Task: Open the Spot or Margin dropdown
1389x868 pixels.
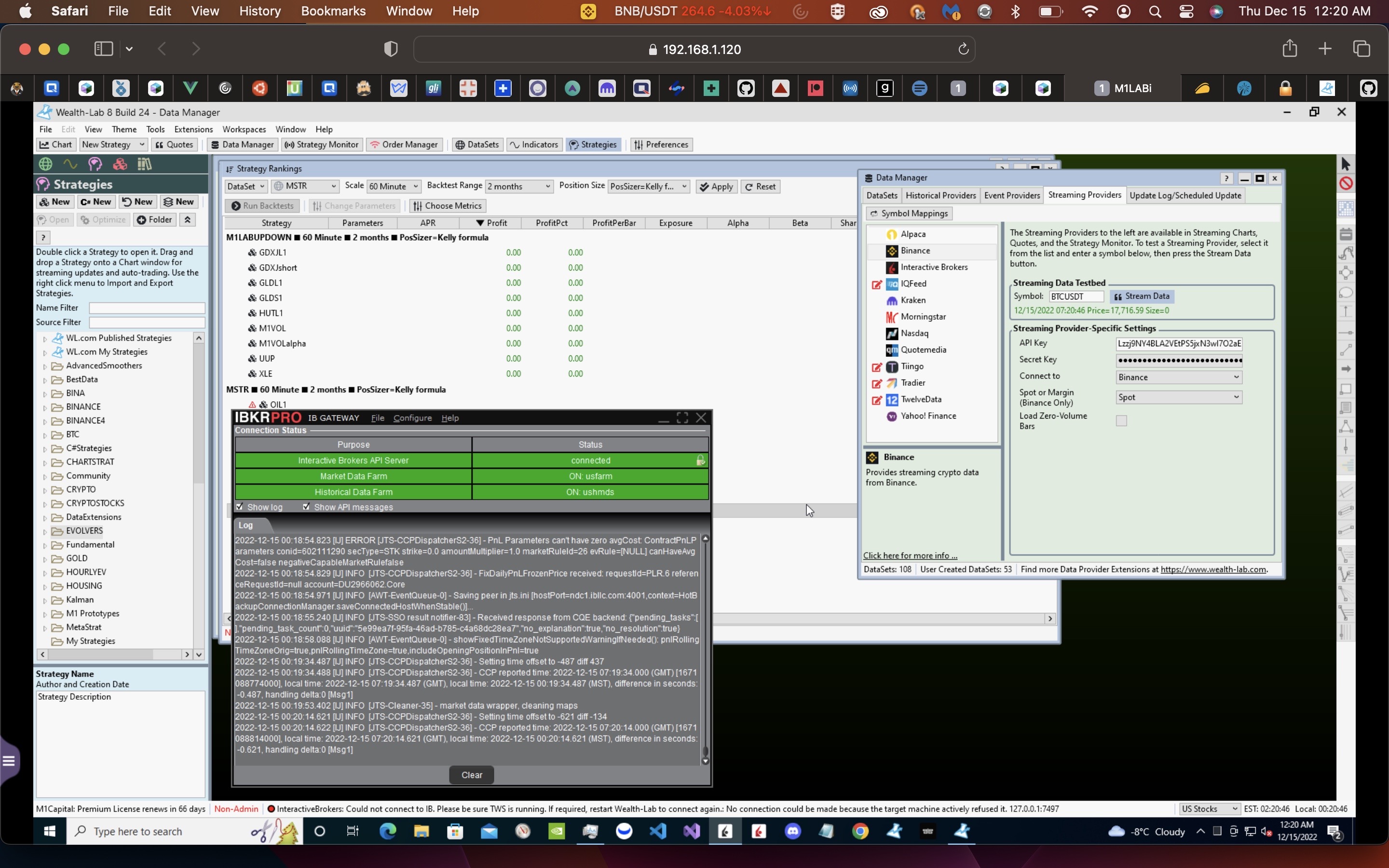Action: coord(1178,397)
